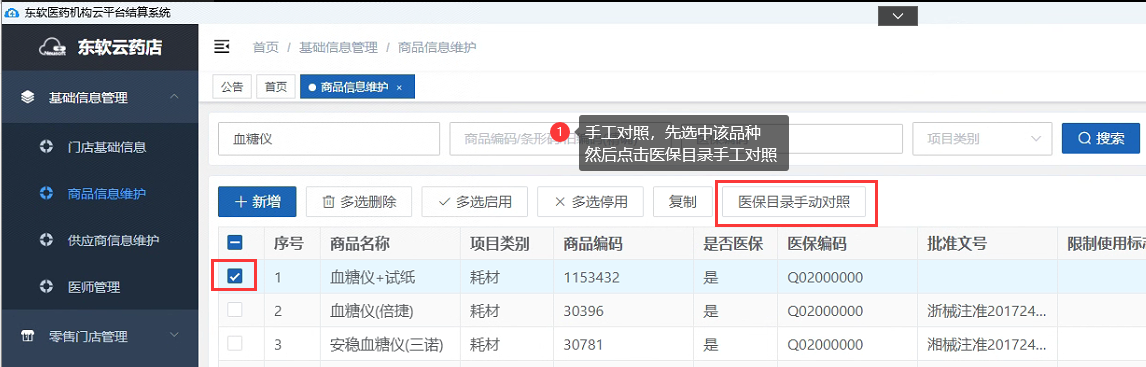Collapse the 基础信息管理 menu section
The height and width of the screenshot is (367, 1146).
tap(174, 97)
